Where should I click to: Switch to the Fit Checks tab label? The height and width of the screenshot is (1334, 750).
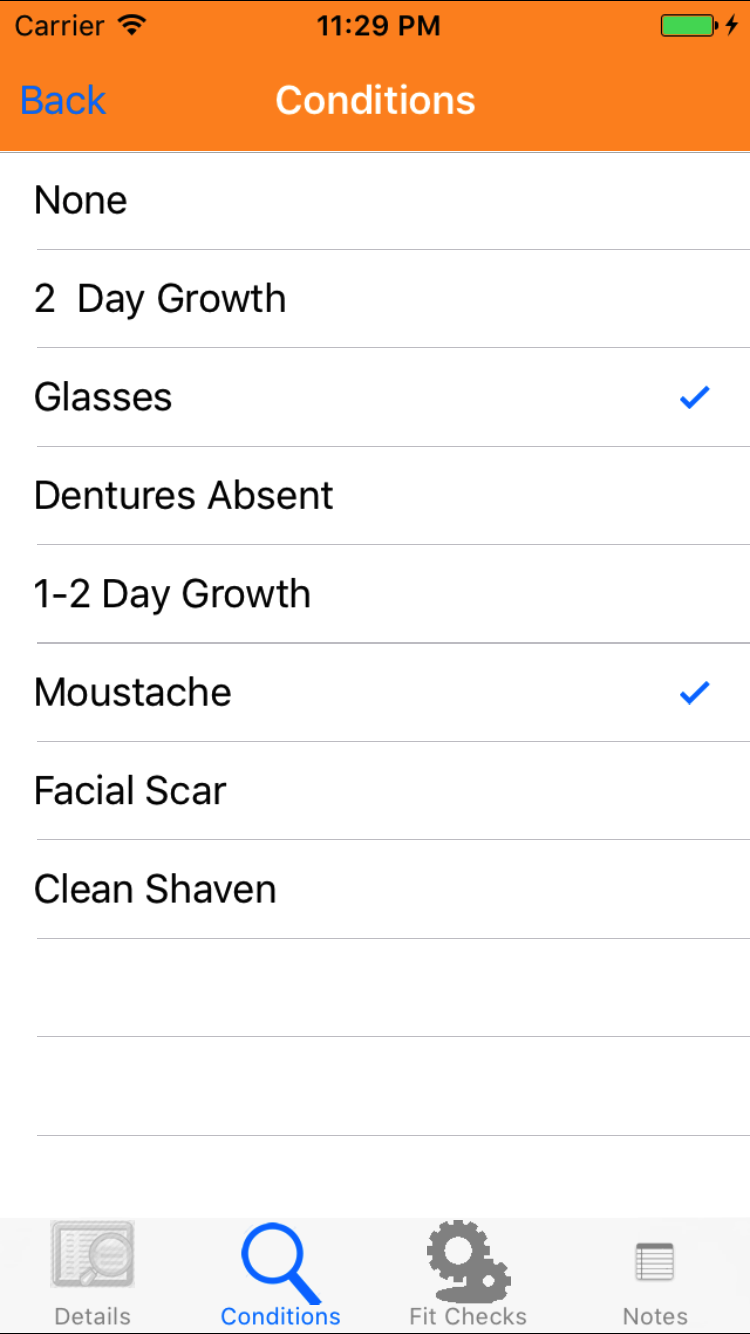468,1316
